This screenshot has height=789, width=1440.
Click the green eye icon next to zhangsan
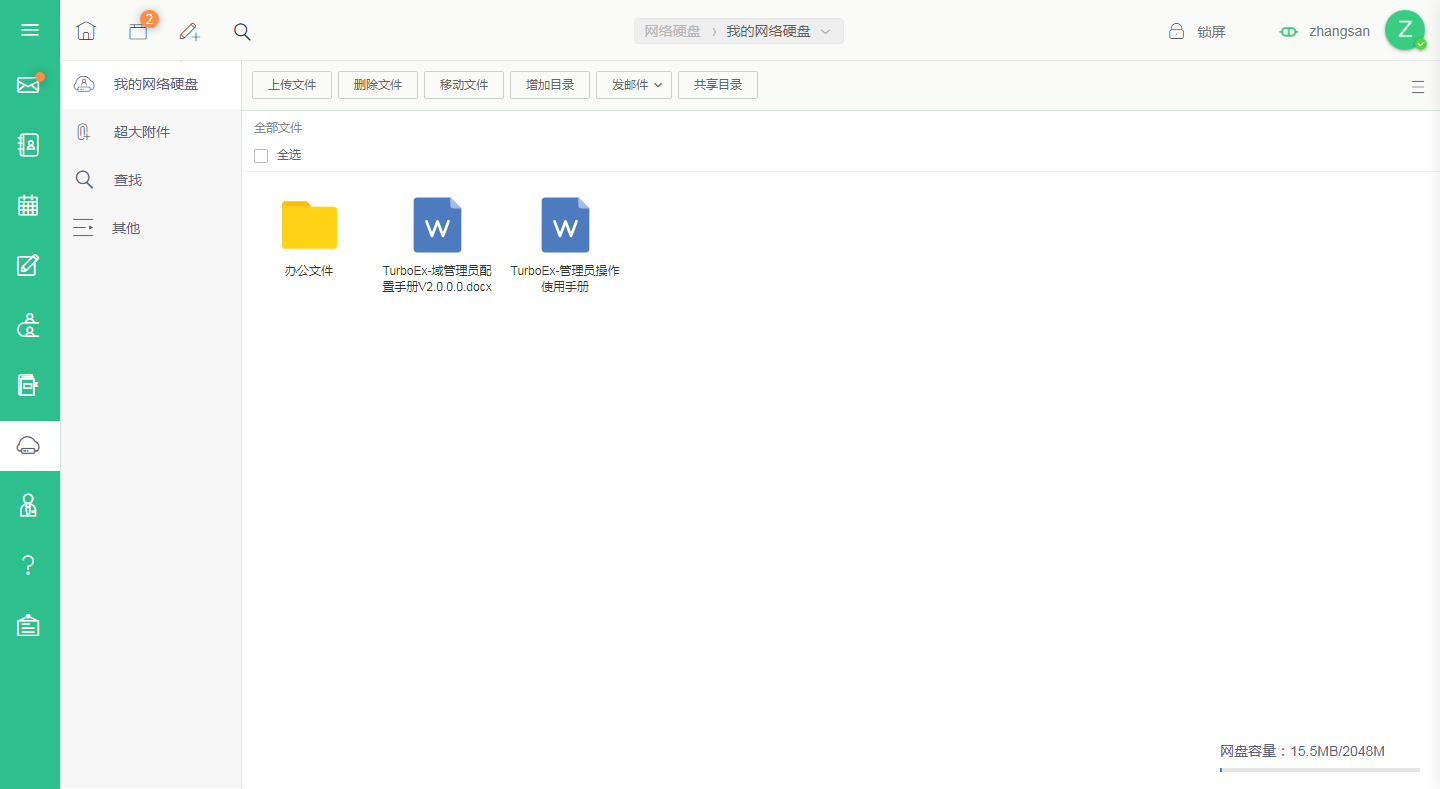pos(1289,32)
